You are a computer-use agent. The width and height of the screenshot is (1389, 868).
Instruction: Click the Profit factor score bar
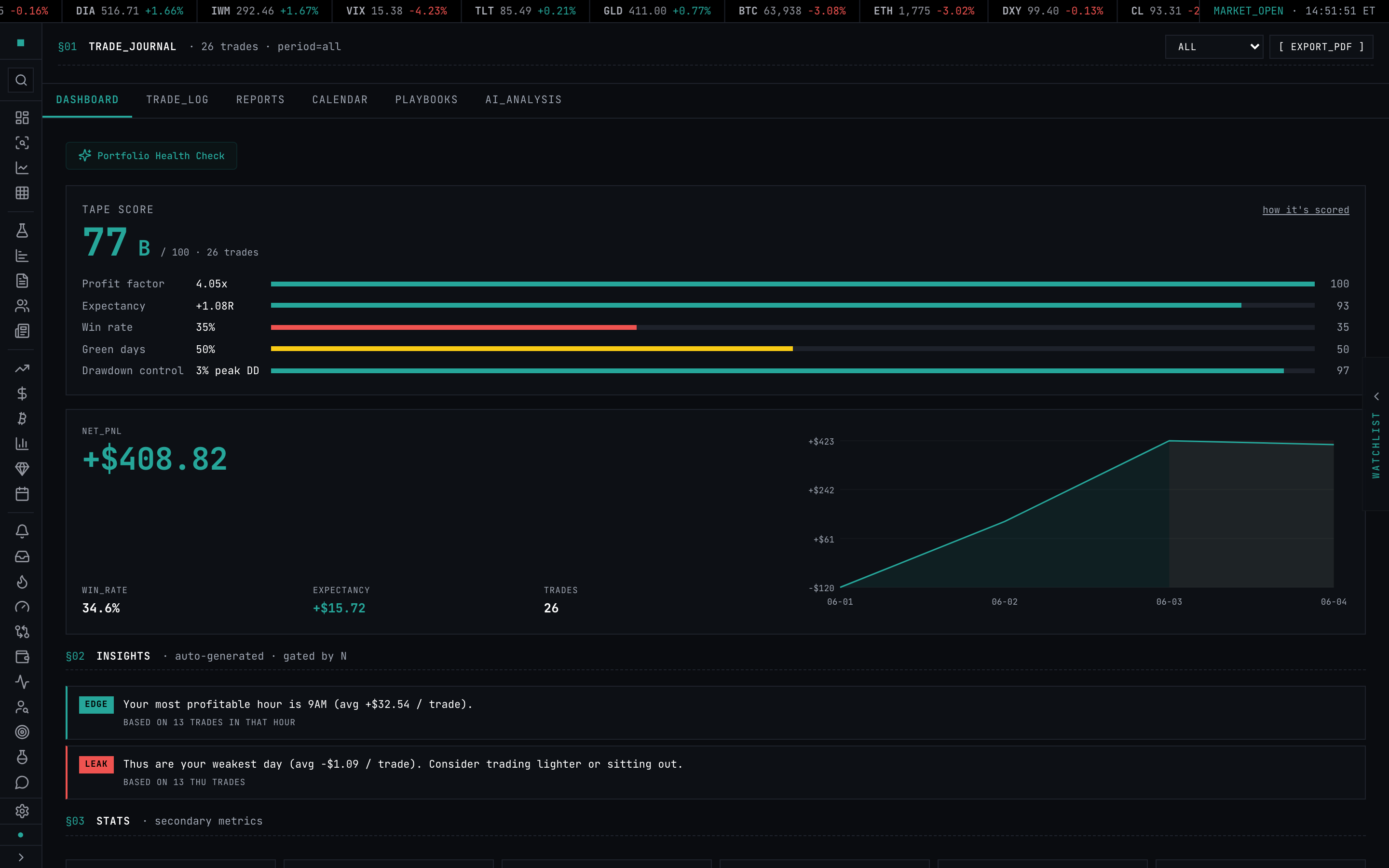click(x=793, y=284)
